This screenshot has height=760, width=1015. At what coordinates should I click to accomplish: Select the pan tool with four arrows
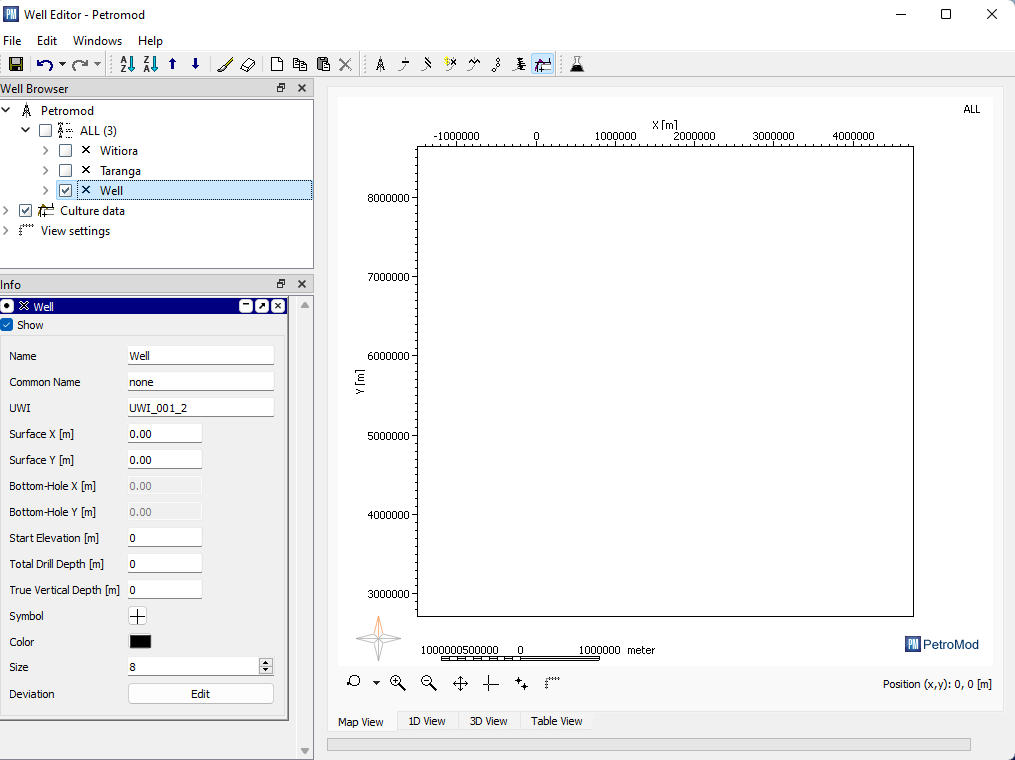[x=460, y=683]
